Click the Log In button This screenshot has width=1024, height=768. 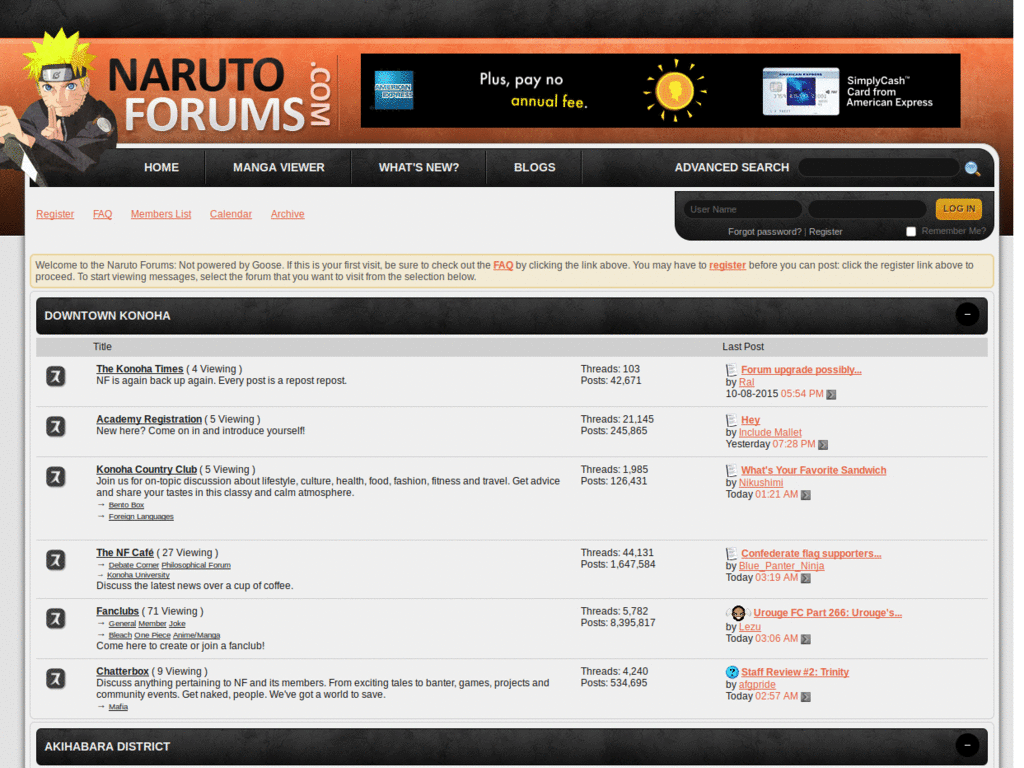(x=959, y=209)
